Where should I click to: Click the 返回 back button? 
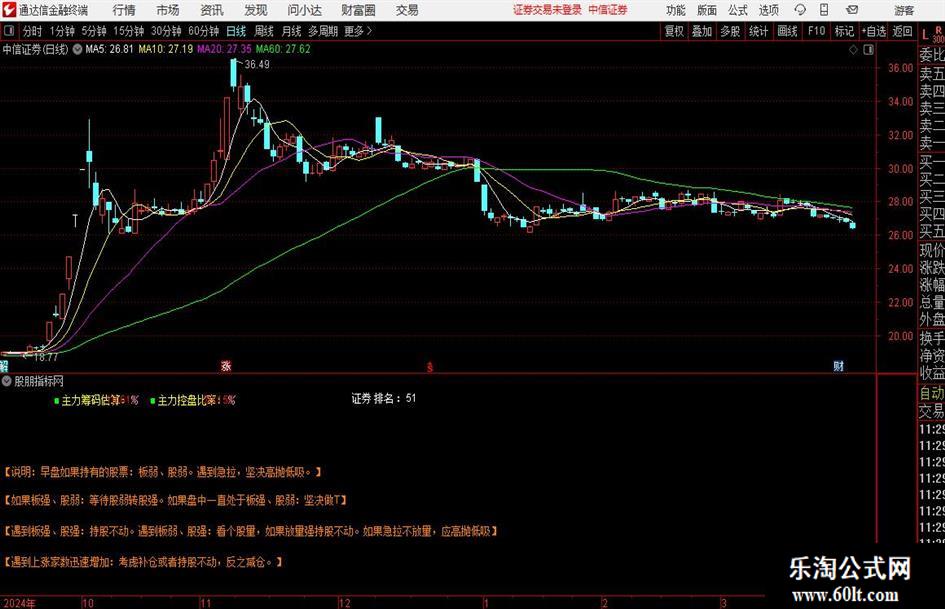click(902, 31)
